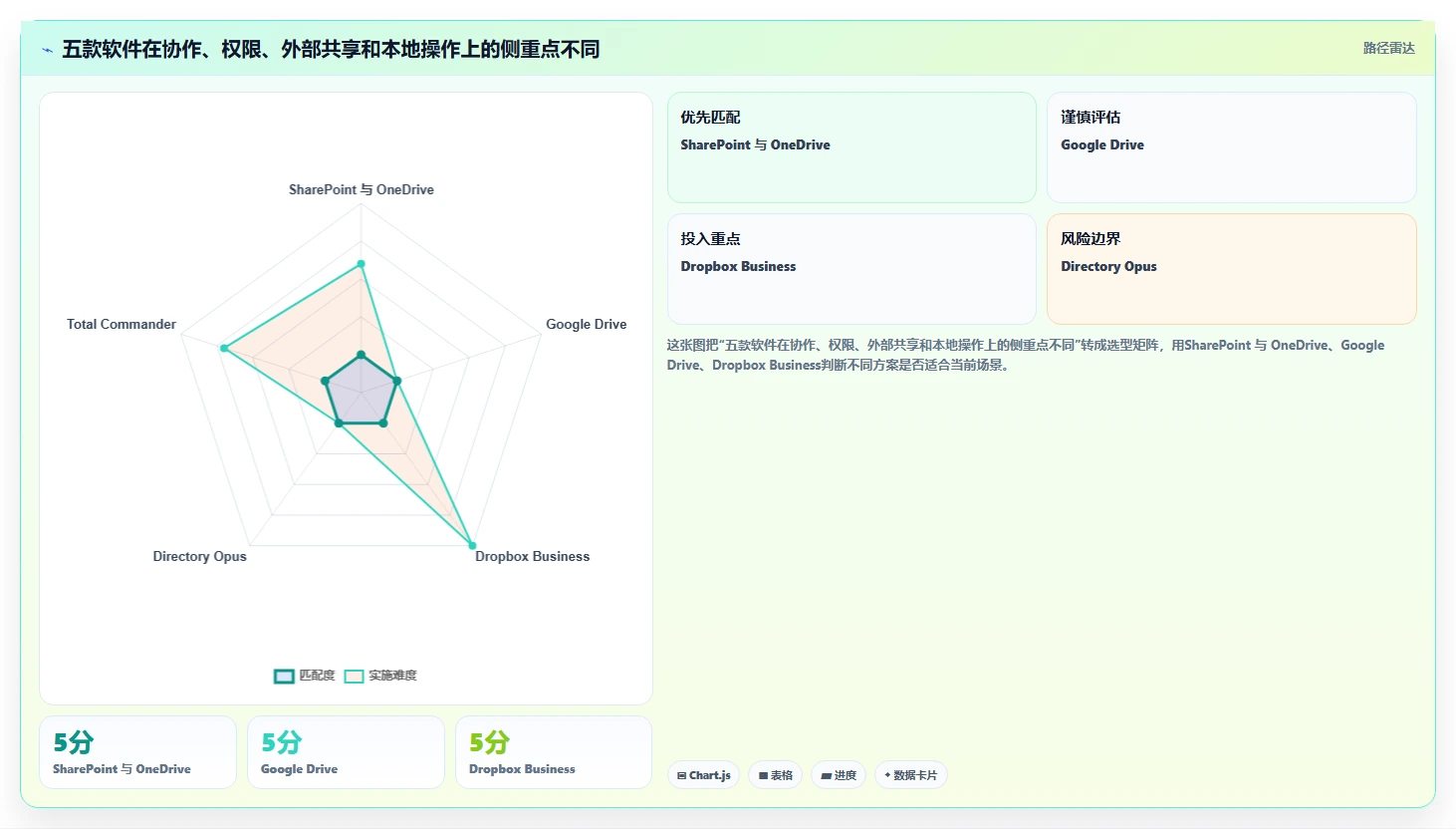The image size is (1456, 829).
Task: Click 匹配度 data point on SharePoint axis
Action: coord(362,355)
